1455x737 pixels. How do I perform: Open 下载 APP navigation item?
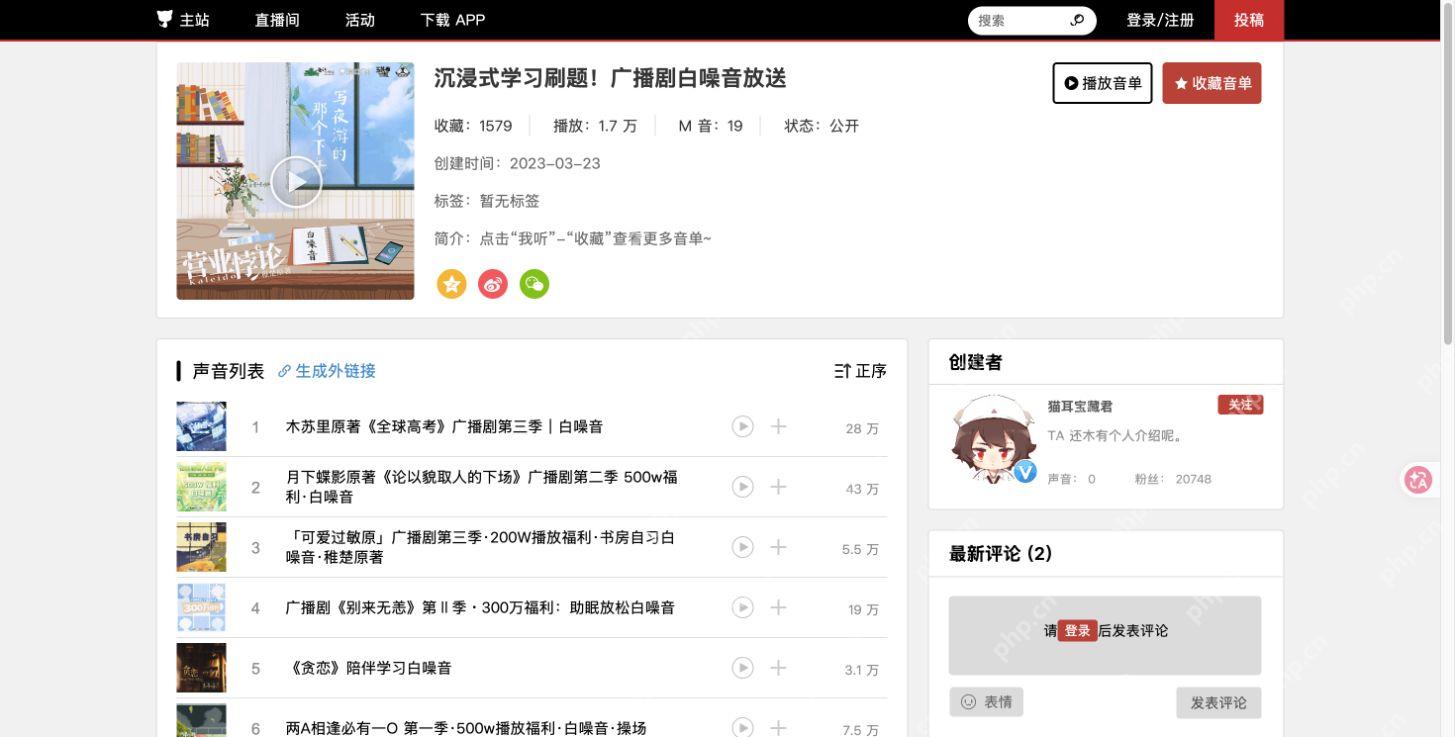coord(453,20)
